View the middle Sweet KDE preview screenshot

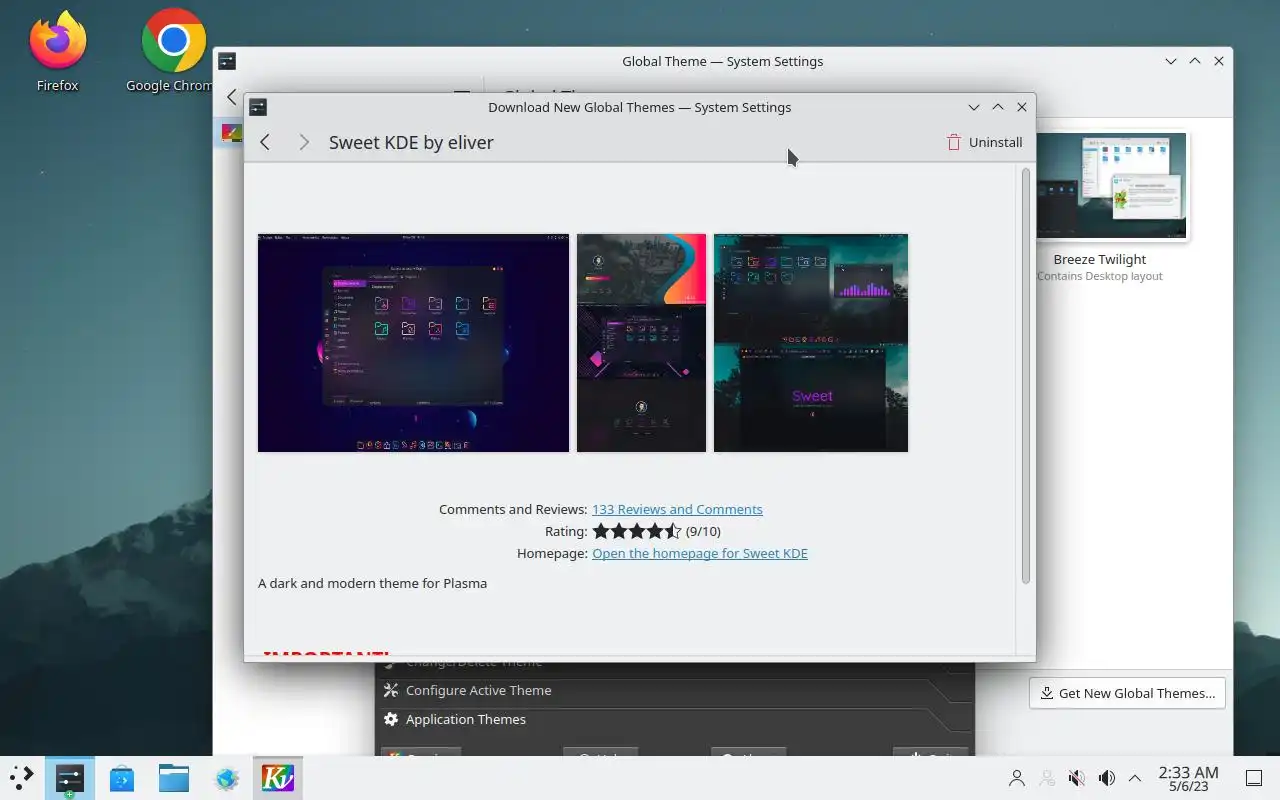(641, 343)
